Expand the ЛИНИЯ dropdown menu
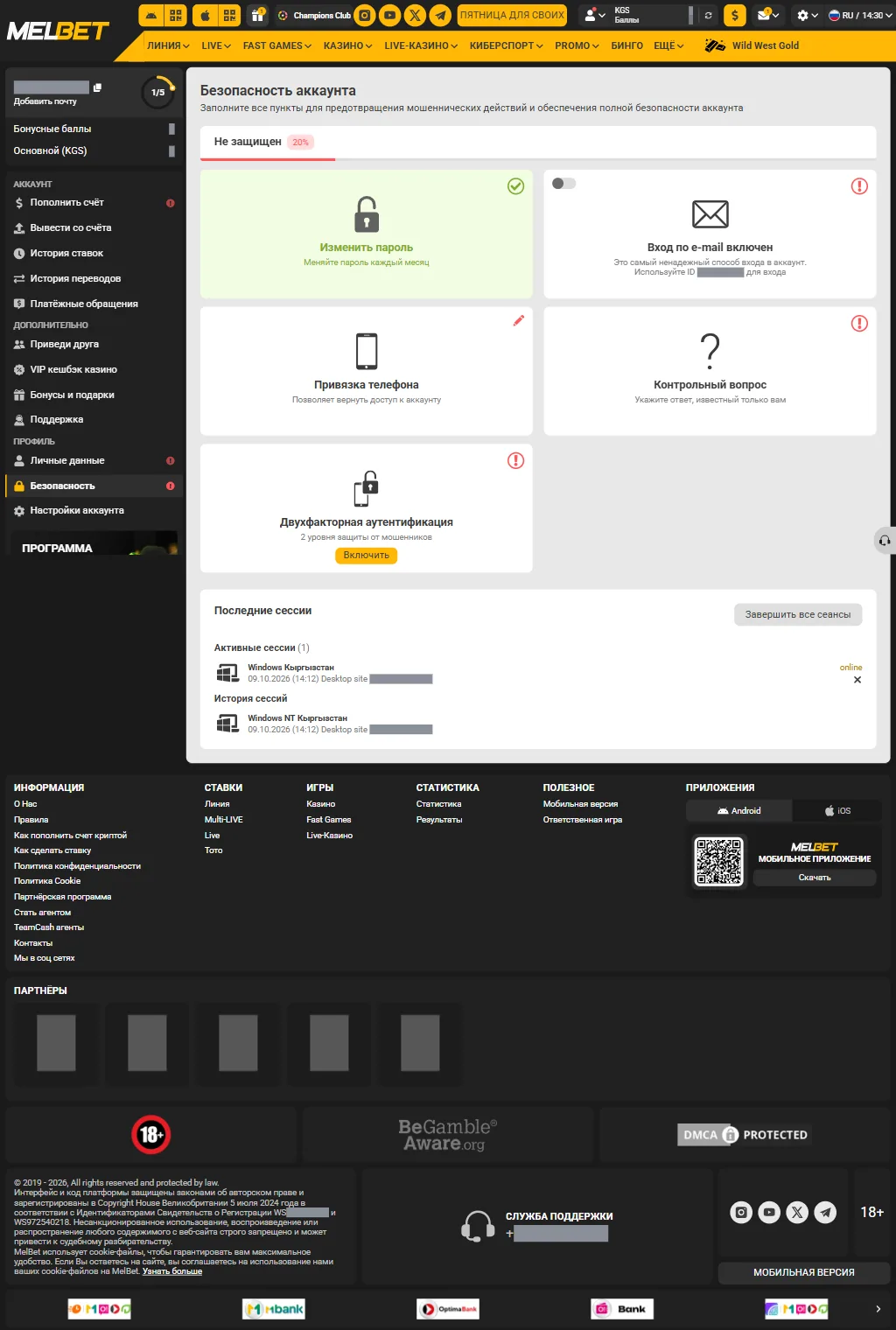This screenshot has width=896, height=1330. pyautogui.click(x=168, y=45)
